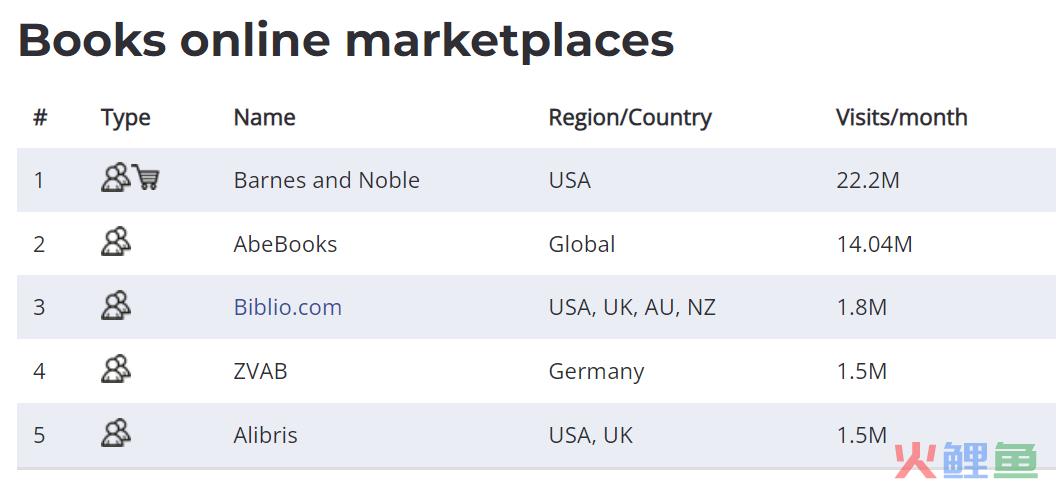Click the 14.04M visits value
1062x484 pixels.
pyautogui.click(x=874, y=244)
